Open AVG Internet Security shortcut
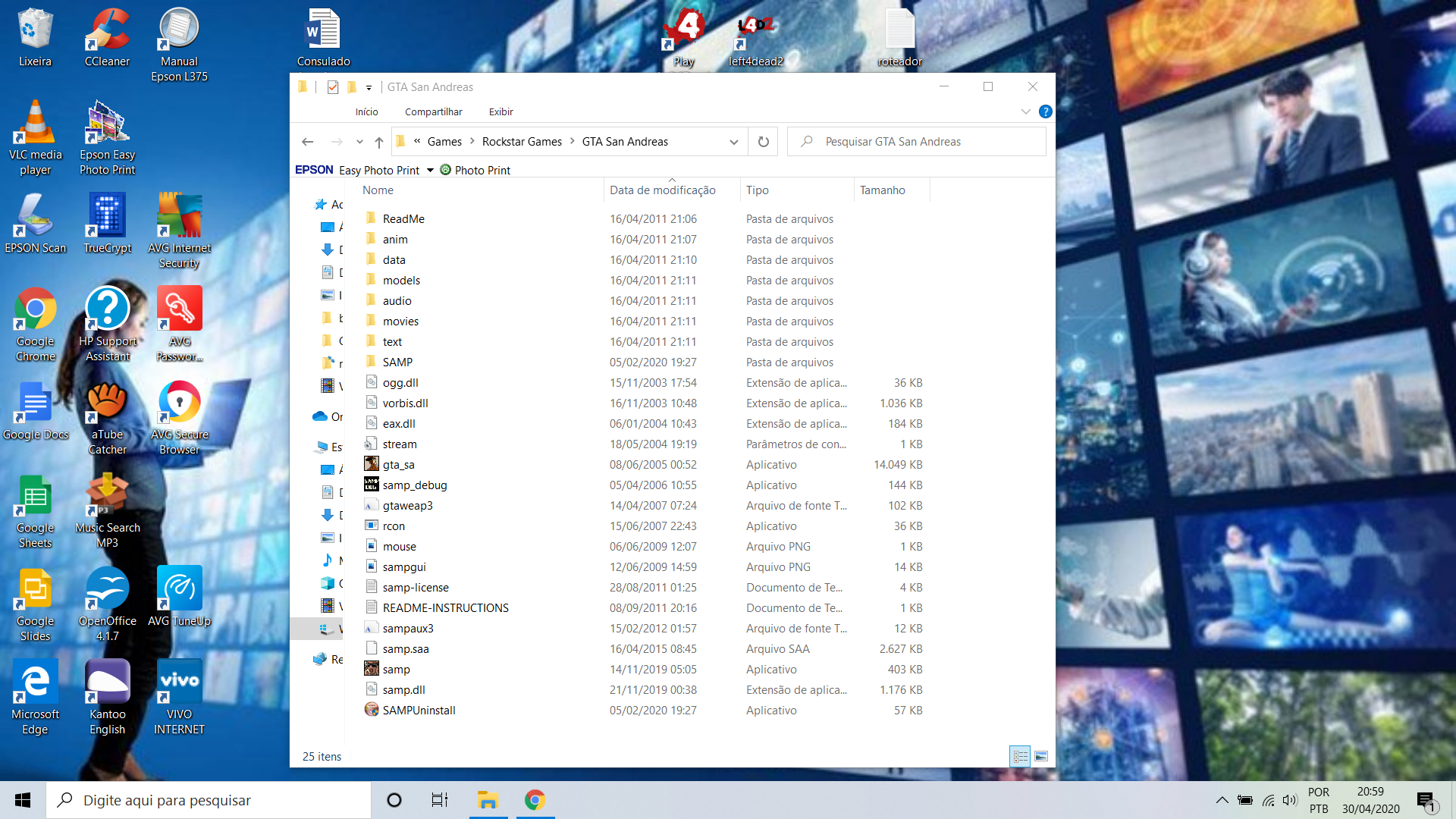Viewport: 1456px width, 819px height. 179,232
